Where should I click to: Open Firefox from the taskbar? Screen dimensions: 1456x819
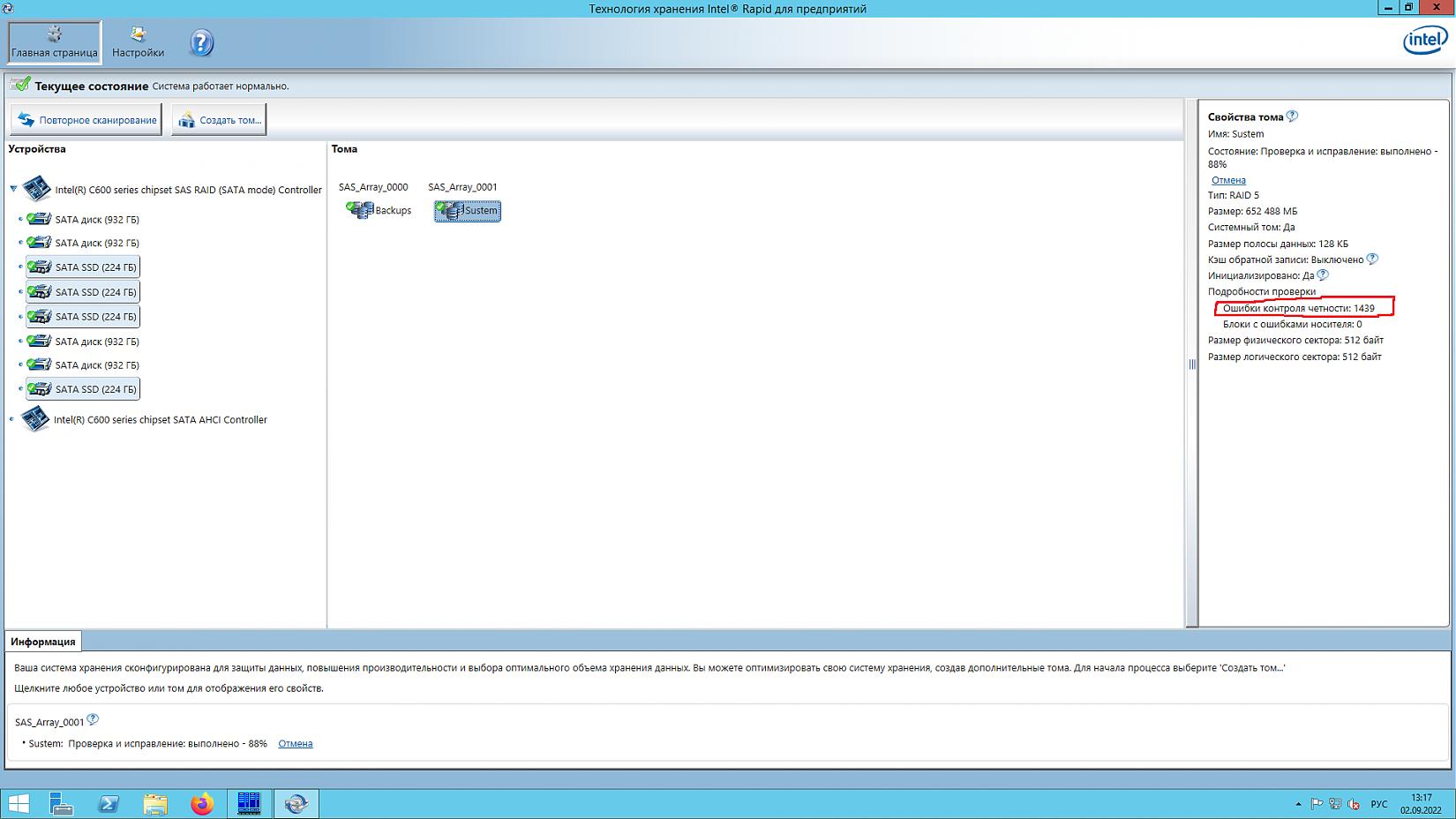click(202, 804)
